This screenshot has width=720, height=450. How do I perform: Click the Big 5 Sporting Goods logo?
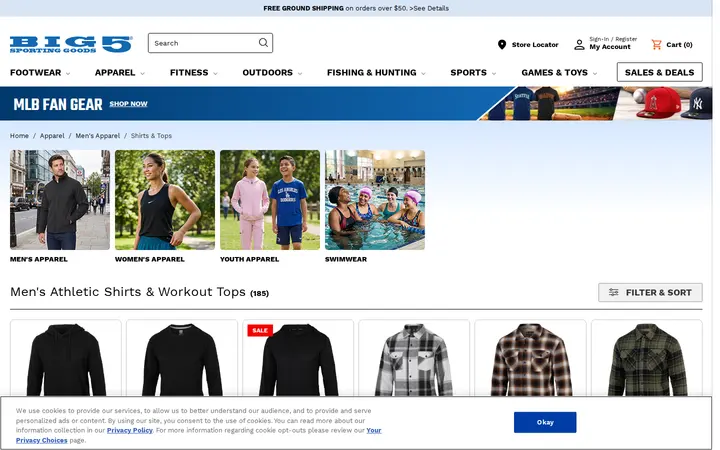71,45
